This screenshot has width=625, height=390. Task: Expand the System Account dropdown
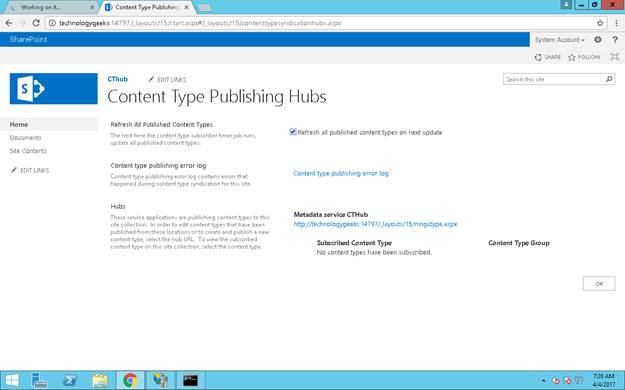[559, 39]
